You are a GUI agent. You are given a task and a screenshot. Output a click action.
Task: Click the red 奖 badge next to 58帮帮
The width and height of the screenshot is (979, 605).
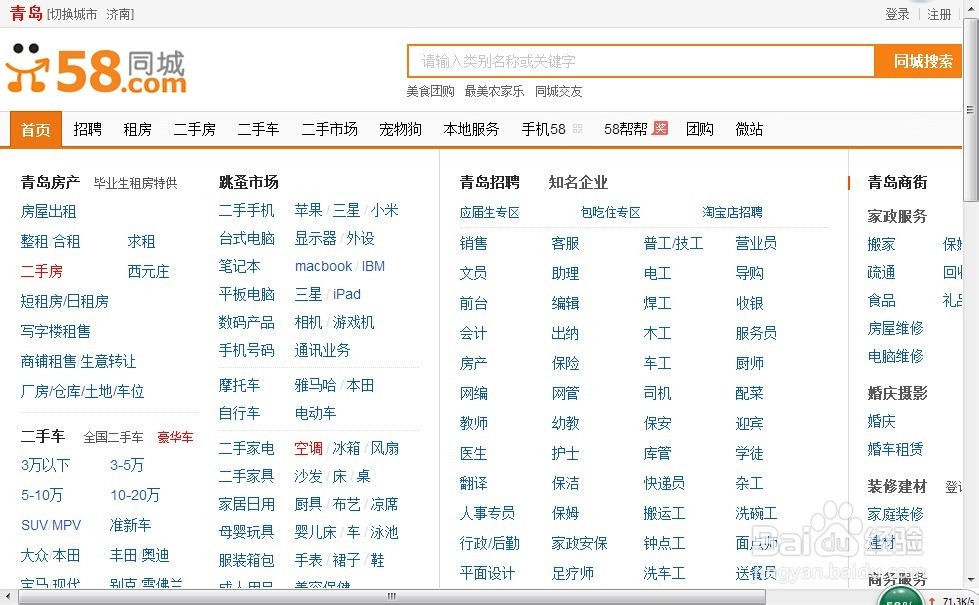click(660, 128)
